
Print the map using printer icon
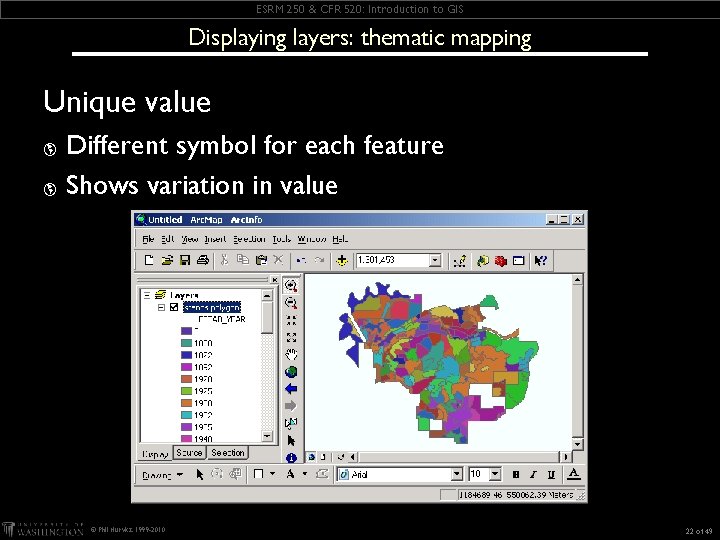click(x=203, y=260)
